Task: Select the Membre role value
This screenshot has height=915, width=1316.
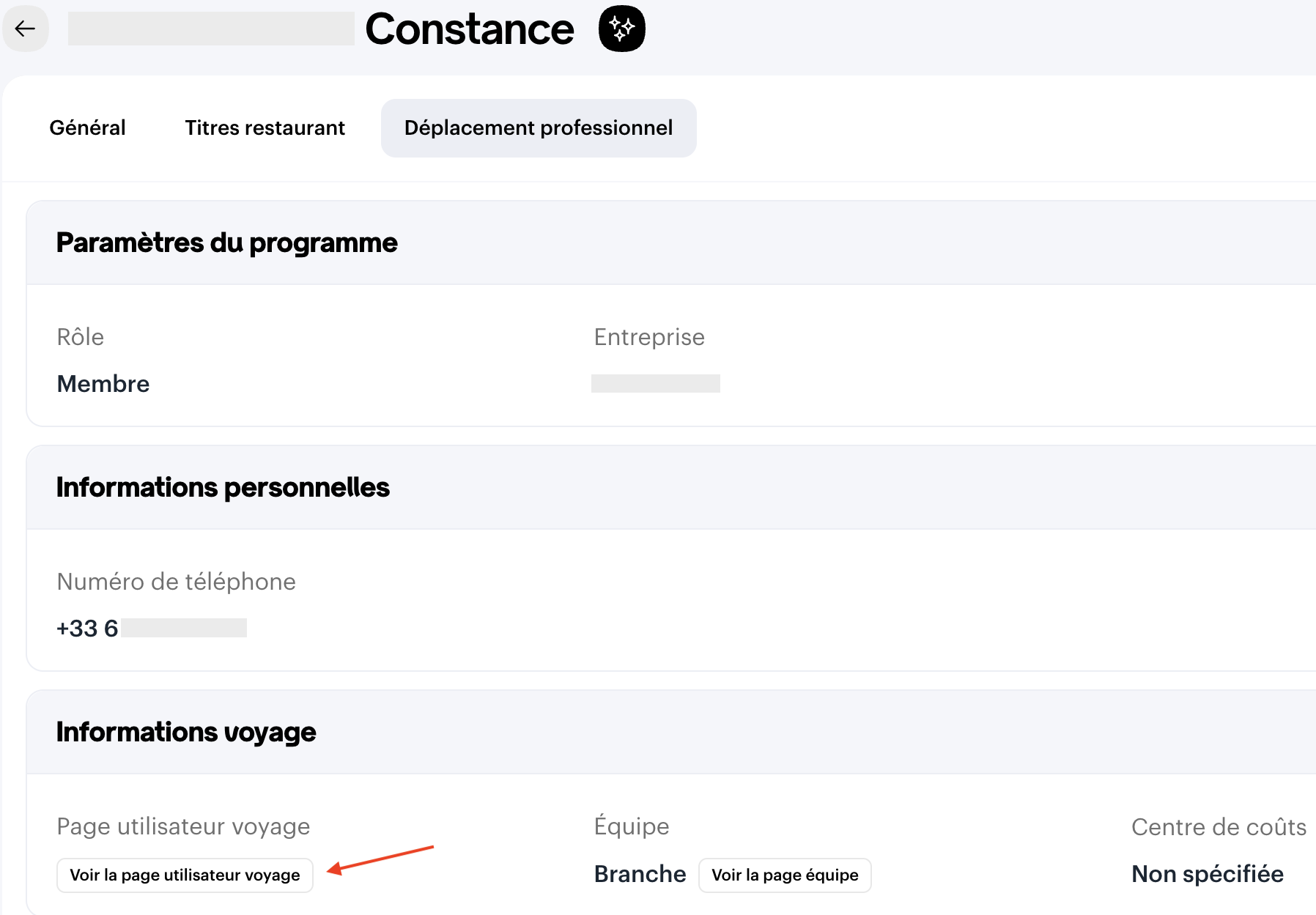Action: pyautogui.click(x=103, y=384)
